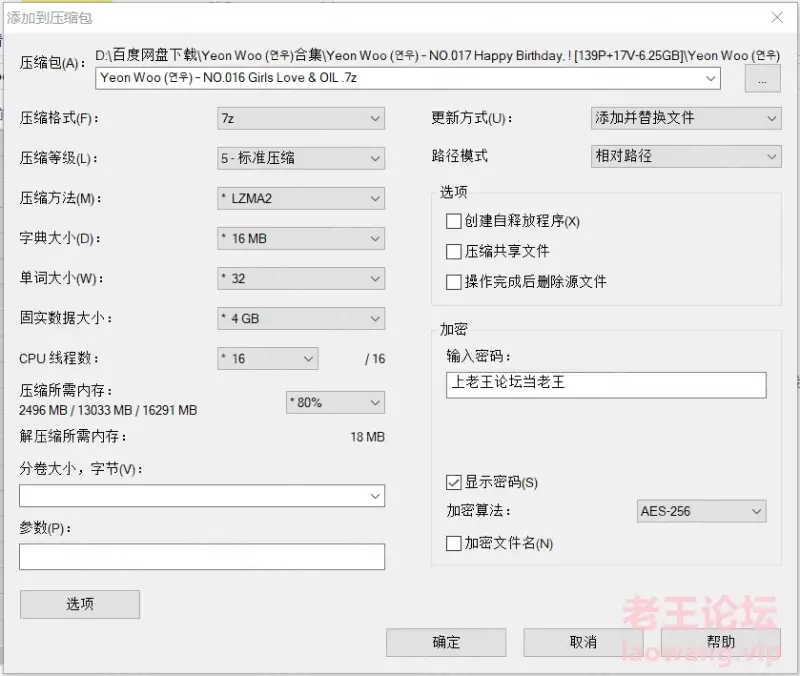
Task: Open the CPU 线程数 dropdown
Action: click(x=268, y=359)
